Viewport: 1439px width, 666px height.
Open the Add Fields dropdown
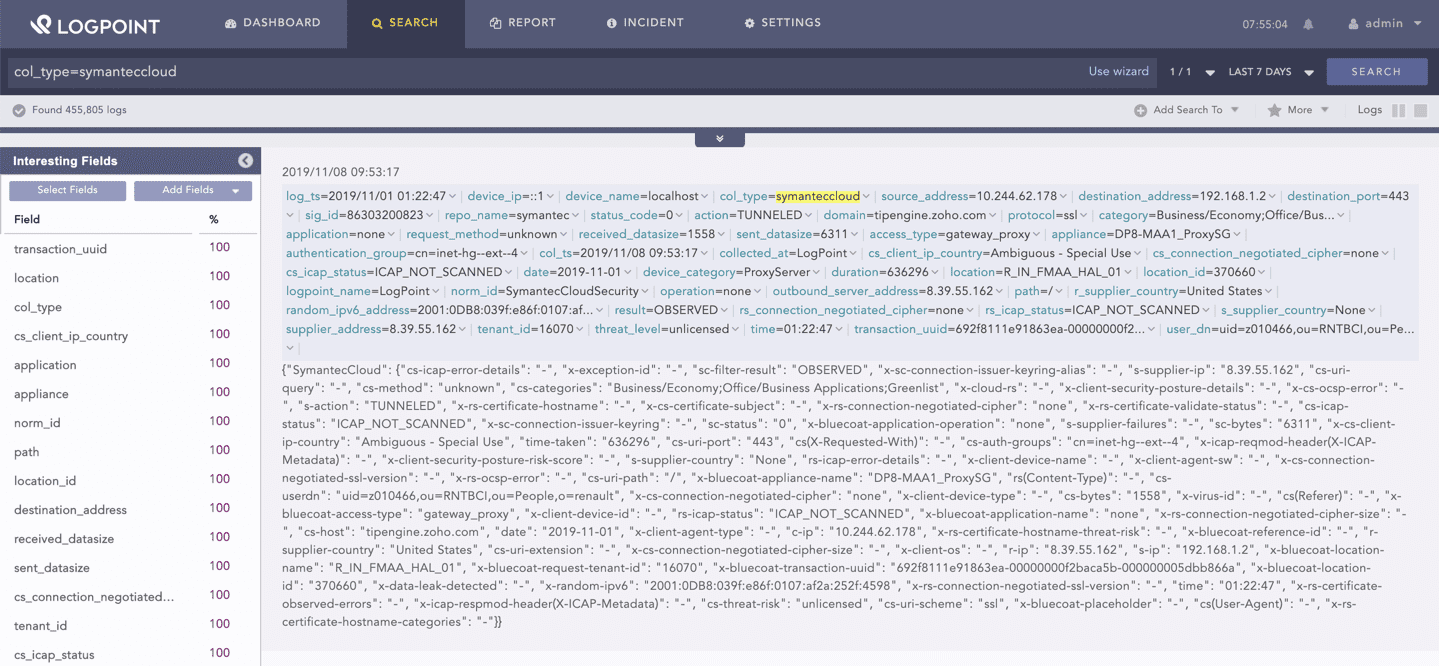pyautogui.click(x=191, y=190)
